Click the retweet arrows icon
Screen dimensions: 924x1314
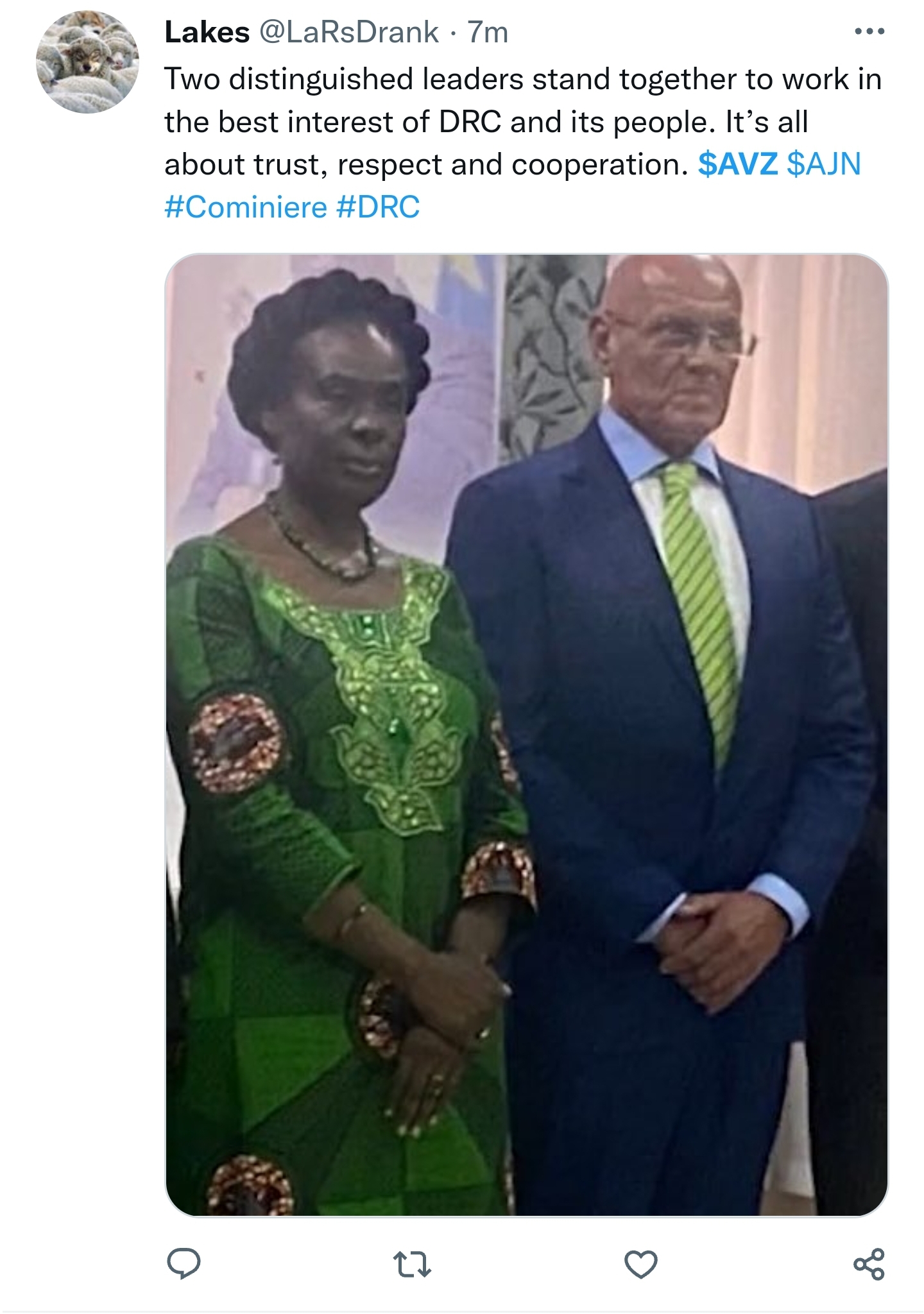click(x=411, y=1265)
